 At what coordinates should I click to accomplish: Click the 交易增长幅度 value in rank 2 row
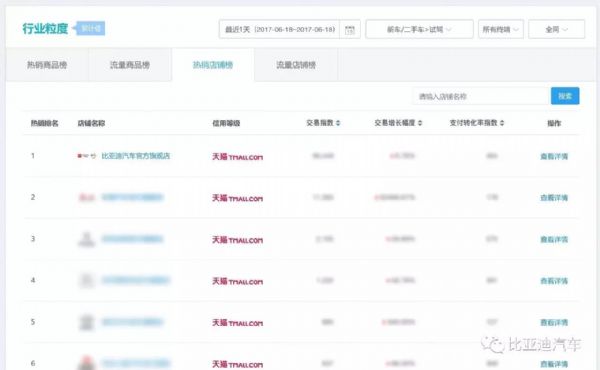[x=395, y=197]
